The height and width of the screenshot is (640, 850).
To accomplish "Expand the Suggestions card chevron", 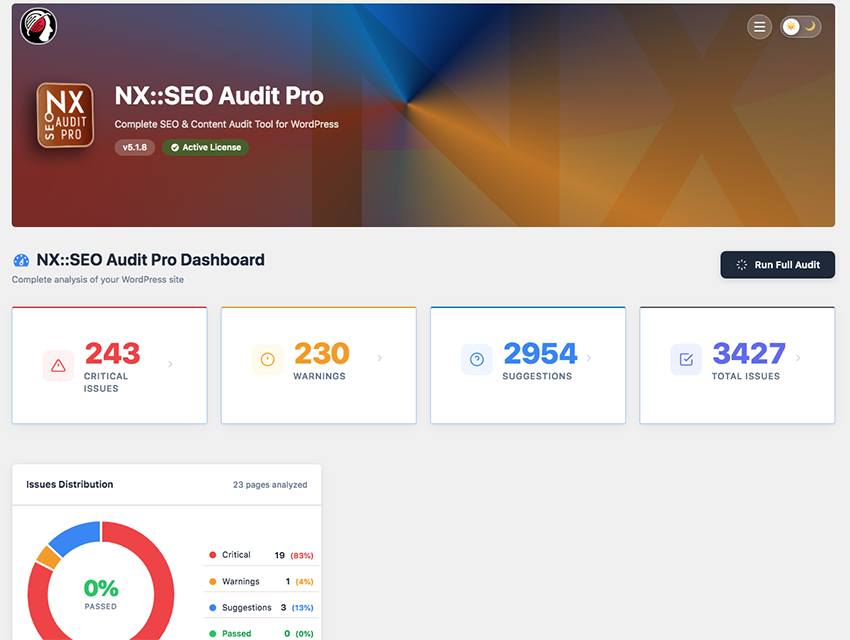I will 589,358.
